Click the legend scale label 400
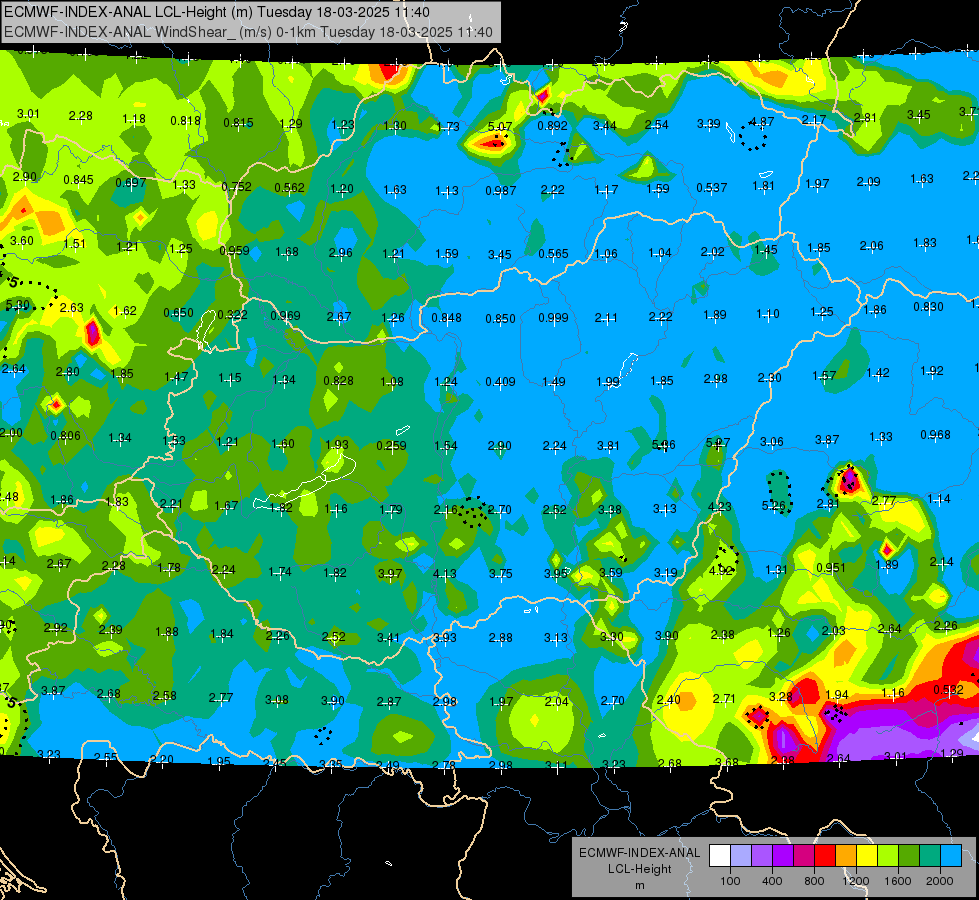This screenshot has width=979, height=900. tap(772, 881)
